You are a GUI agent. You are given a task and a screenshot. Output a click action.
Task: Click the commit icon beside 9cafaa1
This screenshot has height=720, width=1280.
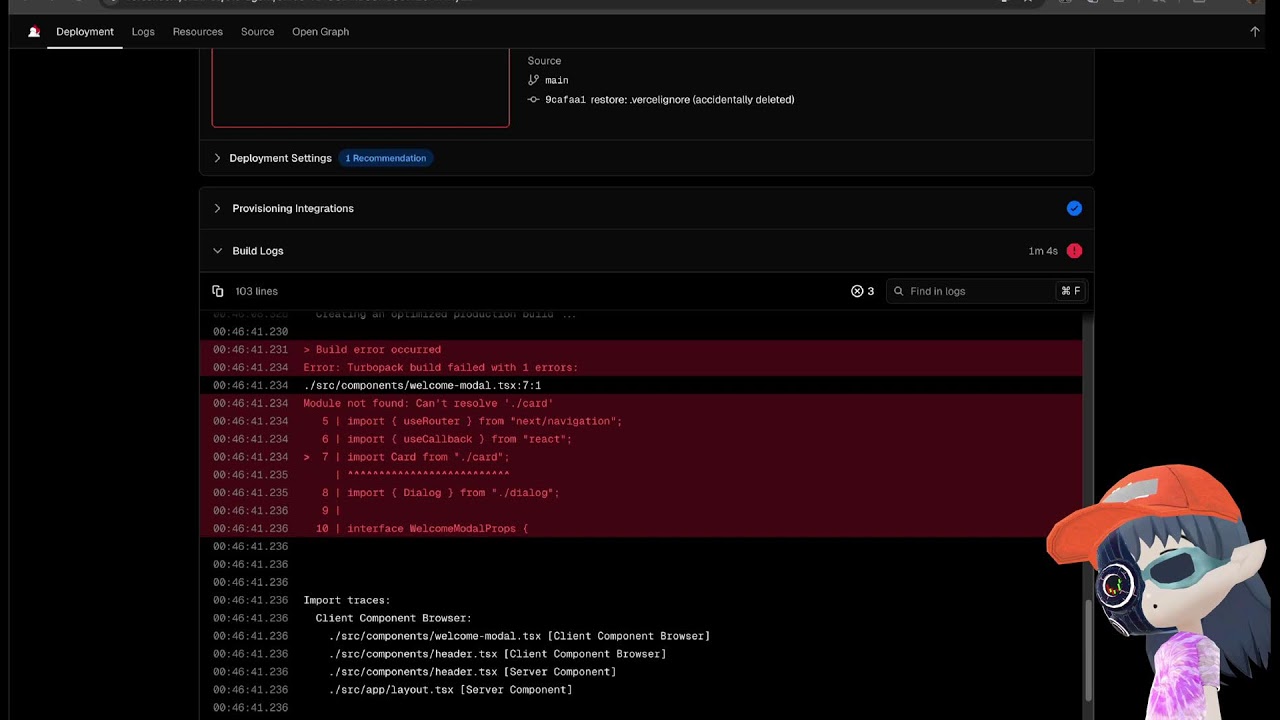[x=533, y=100]
